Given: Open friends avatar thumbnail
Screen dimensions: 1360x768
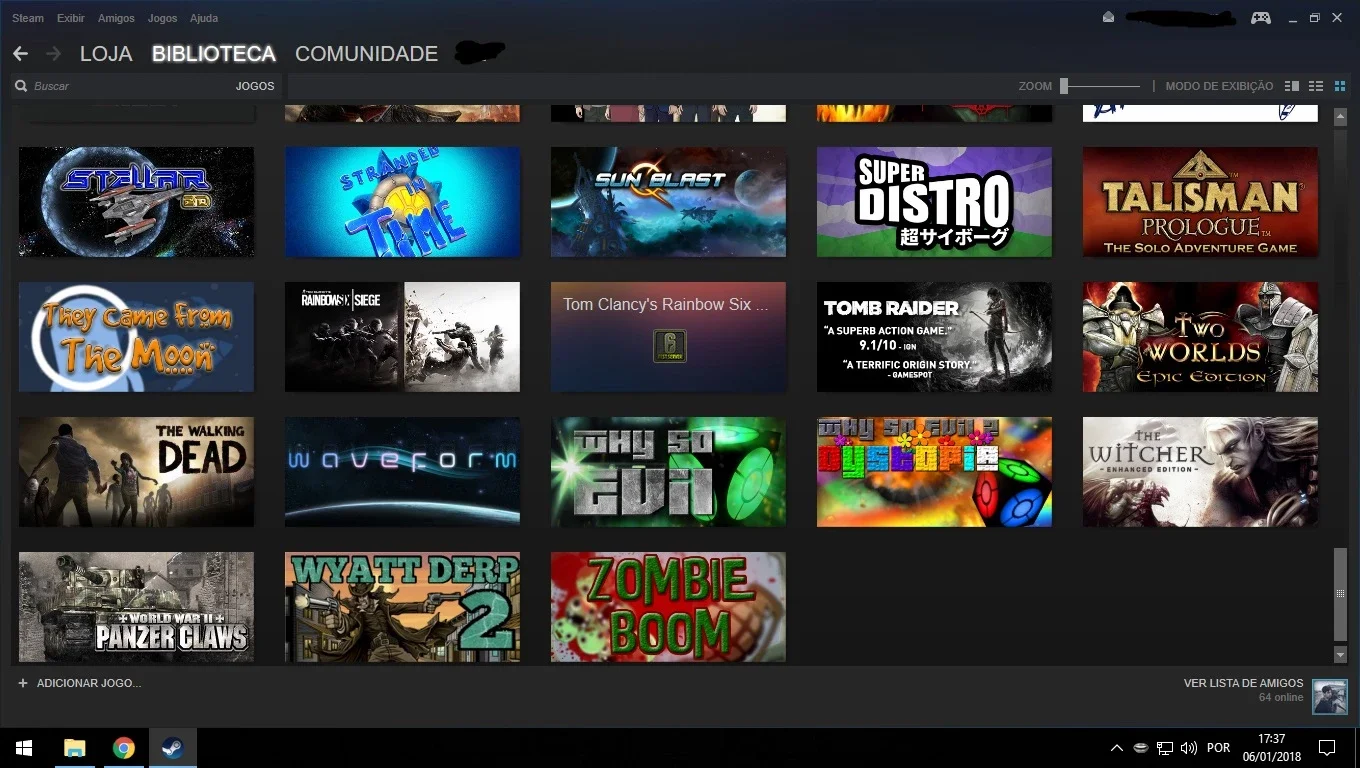Looking at the screenshot, I should point(1330,697).
